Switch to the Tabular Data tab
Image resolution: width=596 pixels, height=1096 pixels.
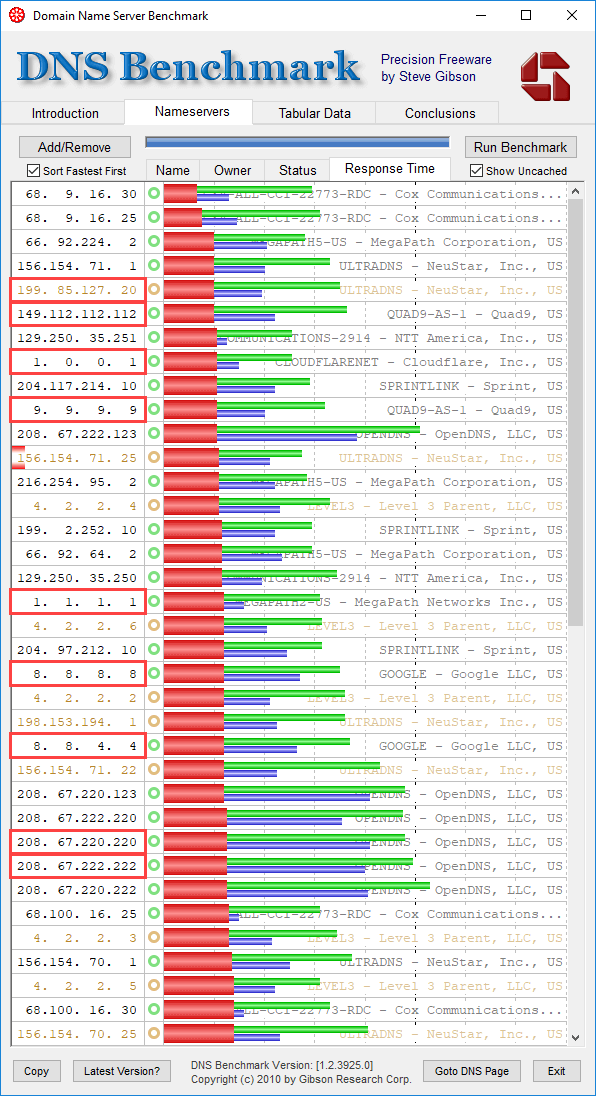314,113
